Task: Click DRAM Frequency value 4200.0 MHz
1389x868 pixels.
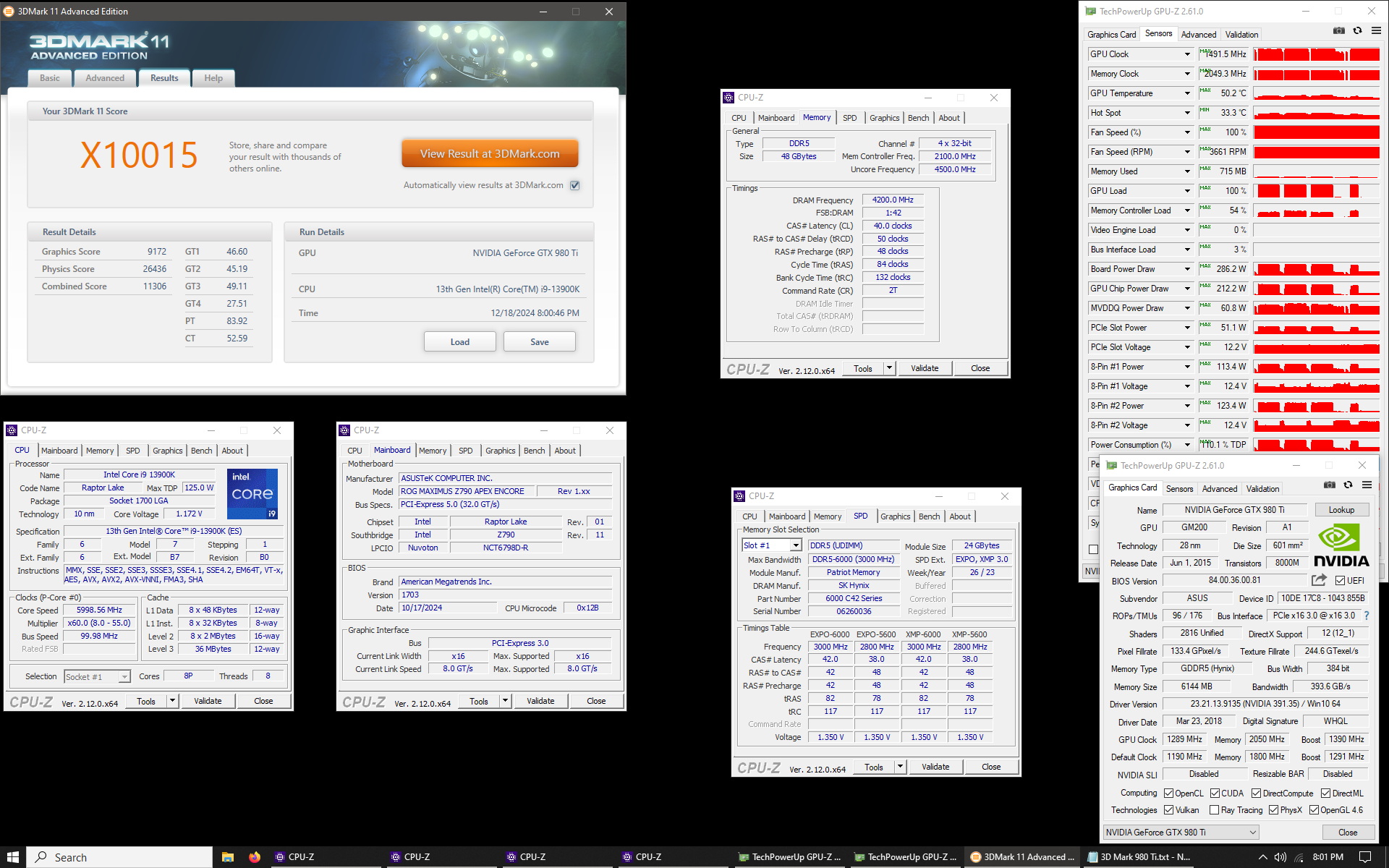Action: click(893, 200)
